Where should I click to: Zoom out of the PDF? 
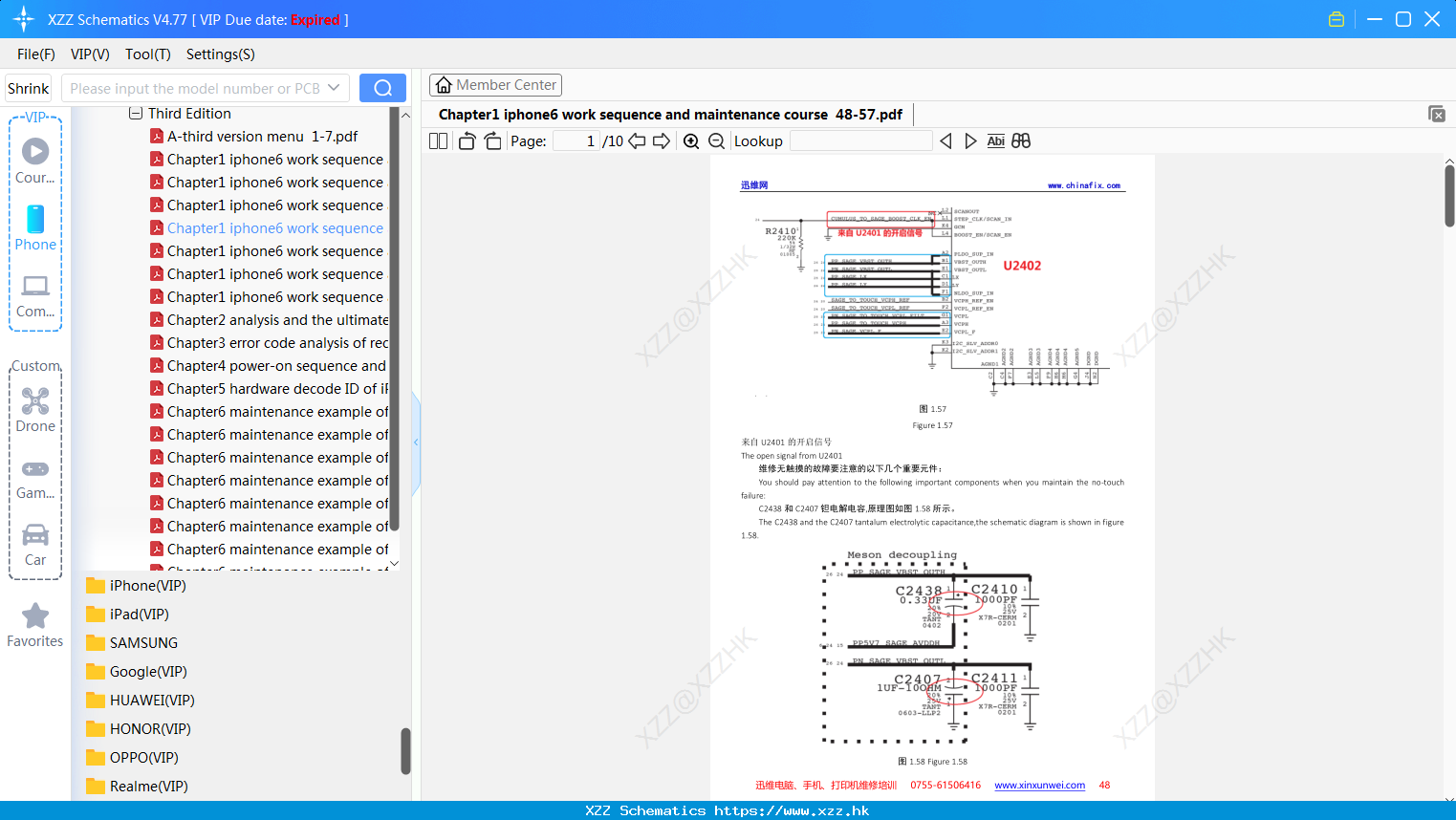pos(716,140)
